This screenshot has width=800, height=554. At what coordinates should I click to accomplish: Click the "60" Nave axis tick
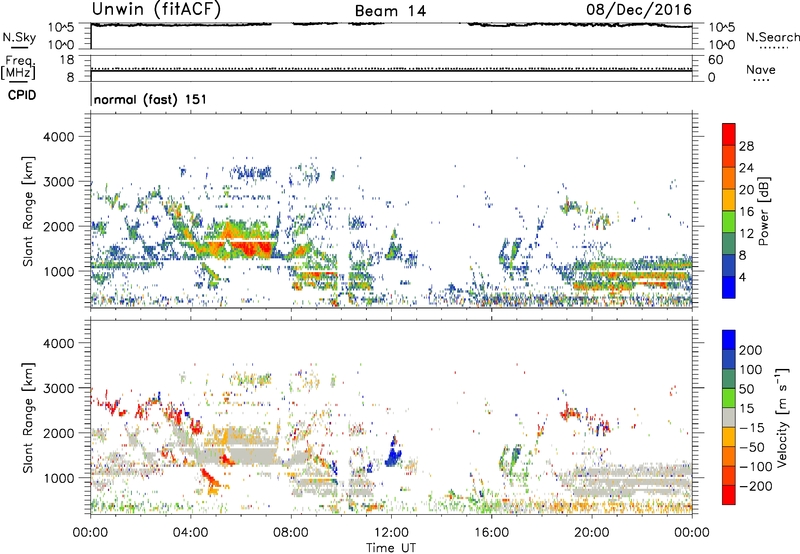(715, 60)
